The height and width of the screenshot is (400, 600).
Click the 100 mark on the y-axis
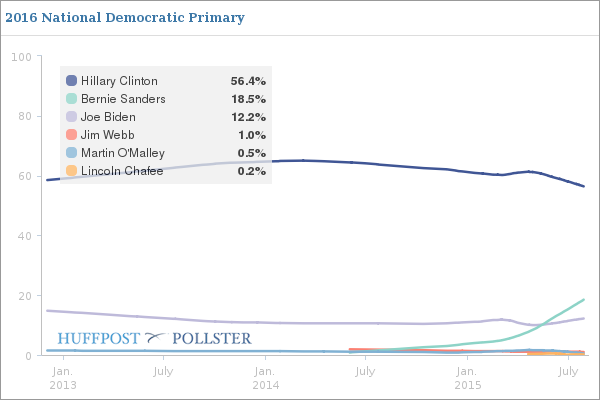(x=21, y=57)
